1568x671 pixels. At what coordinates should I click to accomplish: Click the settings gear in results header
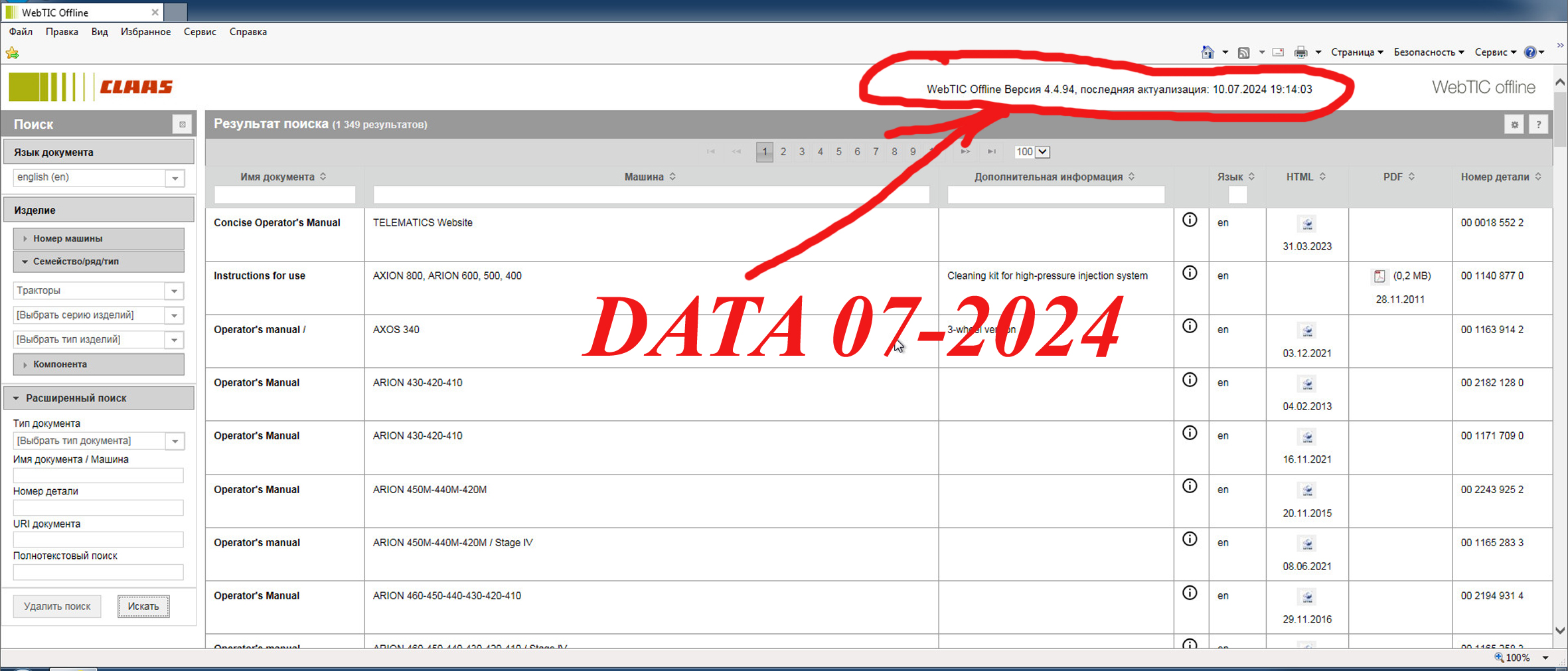click(x=1514, y=125)
